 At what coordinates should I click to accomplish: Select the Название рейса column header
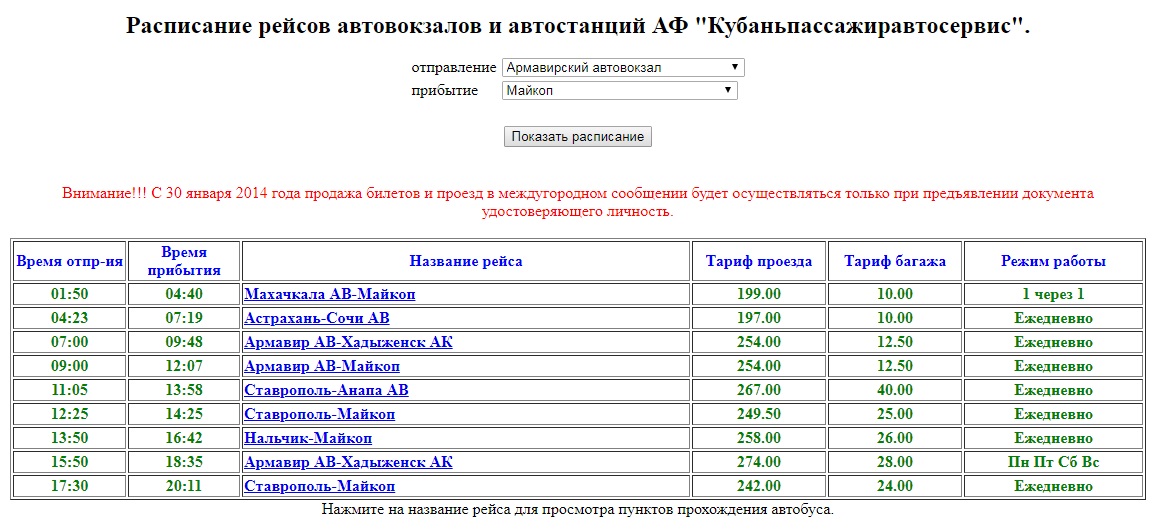(x=465, y=262)
